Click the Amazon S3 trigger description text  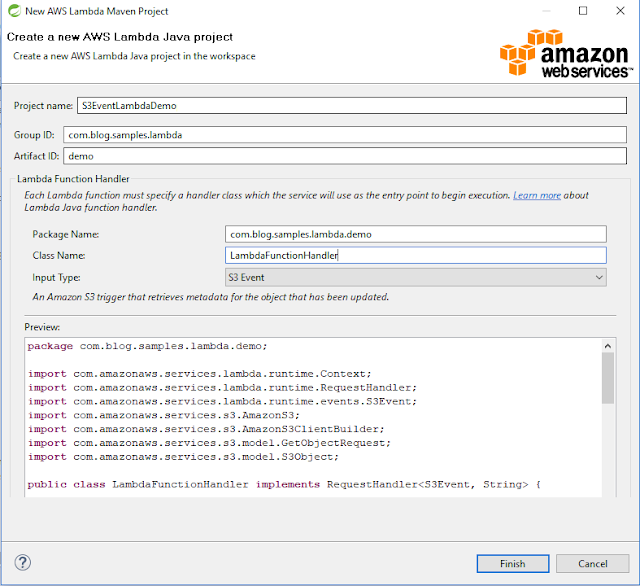pyautogui.click(x=211, y=297)
